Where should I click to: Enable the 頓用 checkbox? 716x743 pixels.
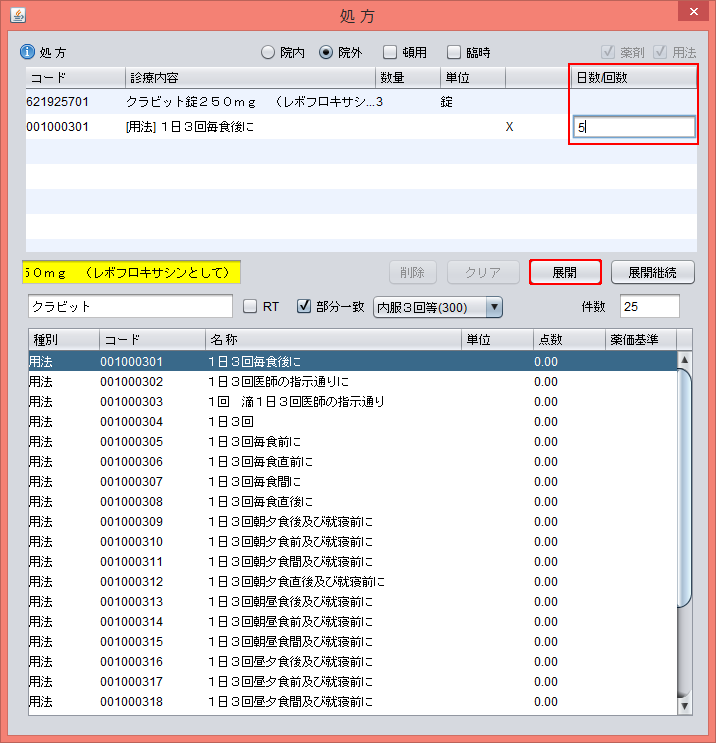coord(390,52)
